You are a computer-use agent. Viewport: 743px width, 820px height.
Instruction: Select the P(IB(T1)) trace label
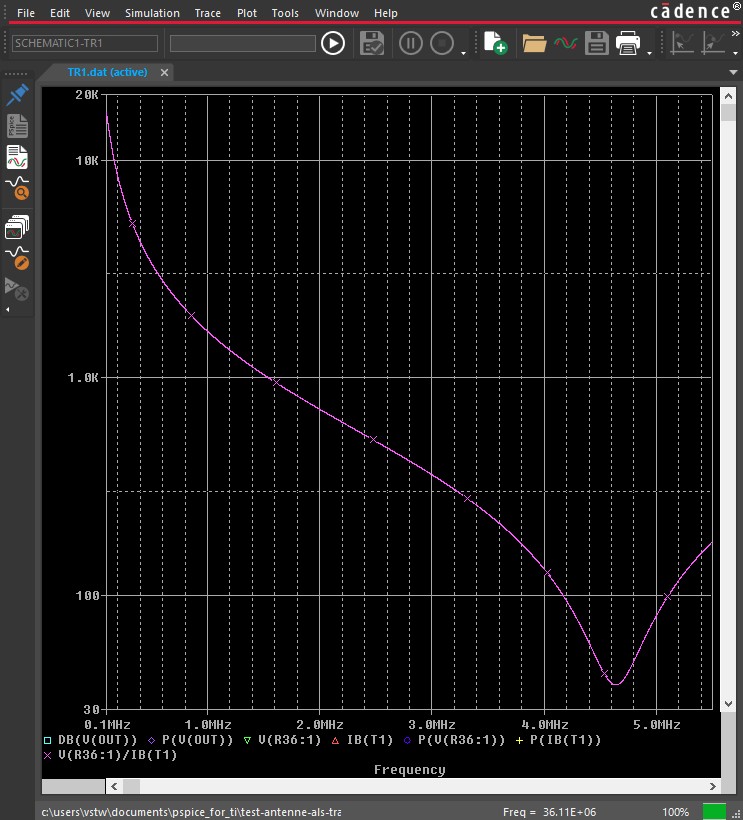coord(566,740)
